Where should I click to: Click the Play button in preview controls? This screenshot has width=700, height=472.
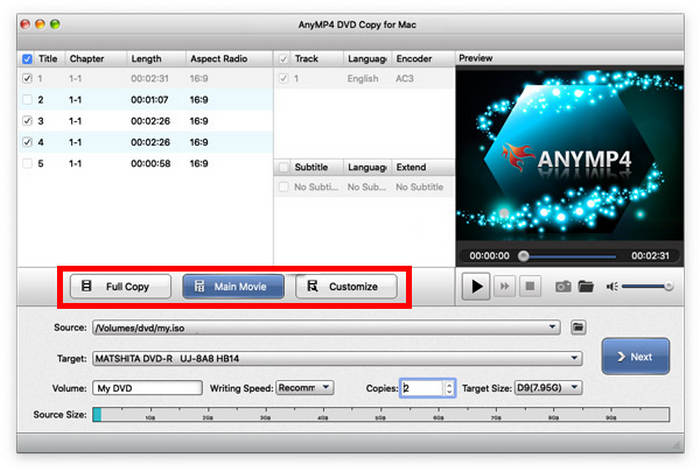[476, 286]
